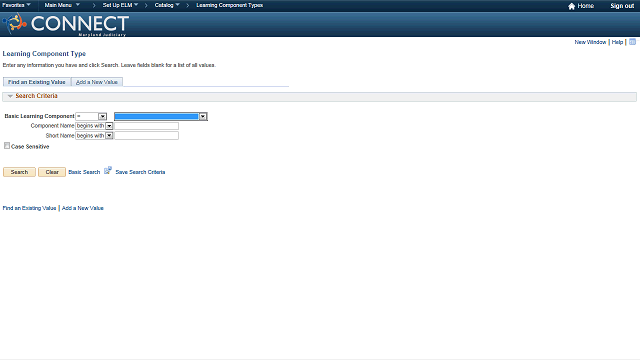
Task: Toggle the Case Sensitive checkbox
Action: pyautogui.click(x=7, y=146)
